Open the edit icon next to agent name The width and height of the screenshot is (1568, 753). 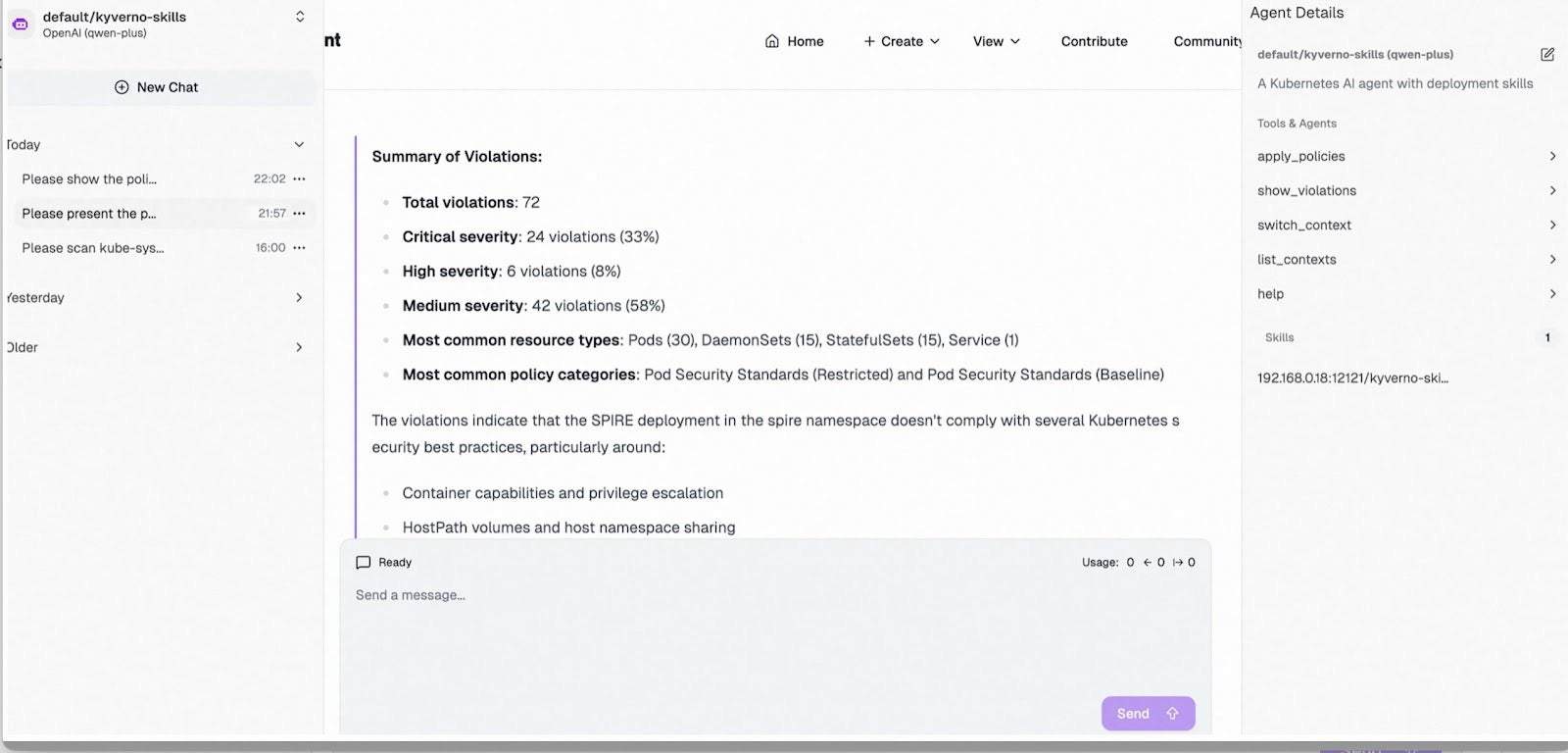1547,54
